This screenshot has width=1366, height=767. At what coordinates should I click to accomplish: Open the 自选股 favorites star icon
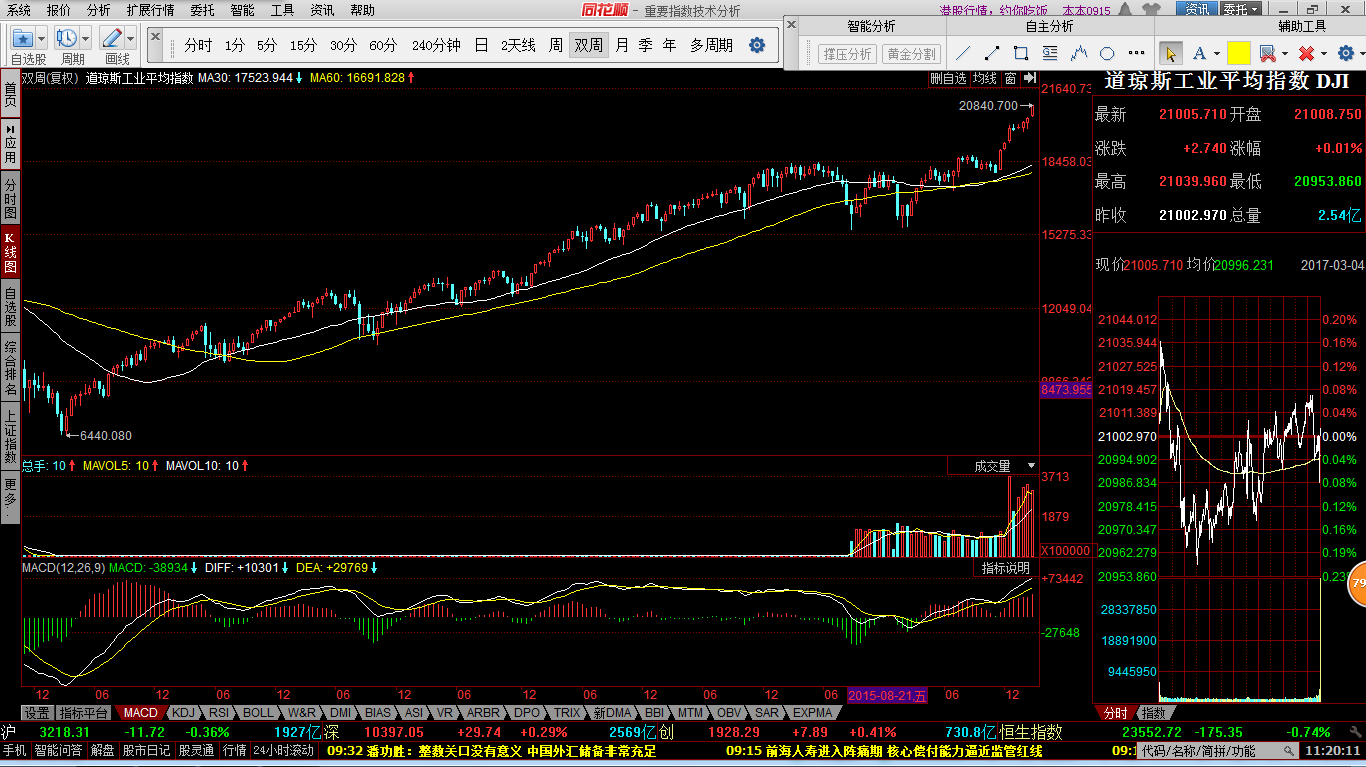23,39
